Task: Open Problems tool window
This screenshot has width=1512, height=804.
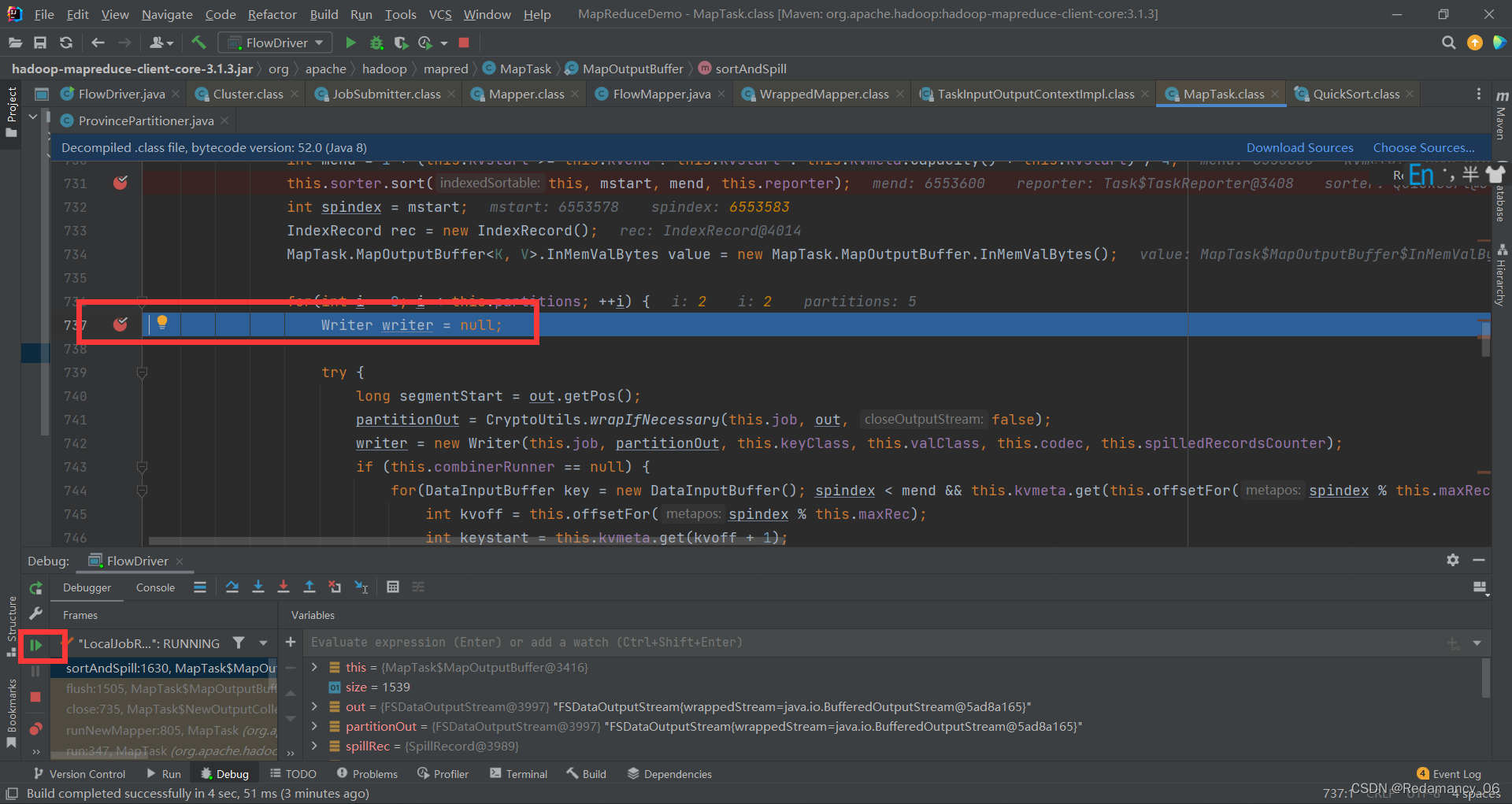Action: 367,774
